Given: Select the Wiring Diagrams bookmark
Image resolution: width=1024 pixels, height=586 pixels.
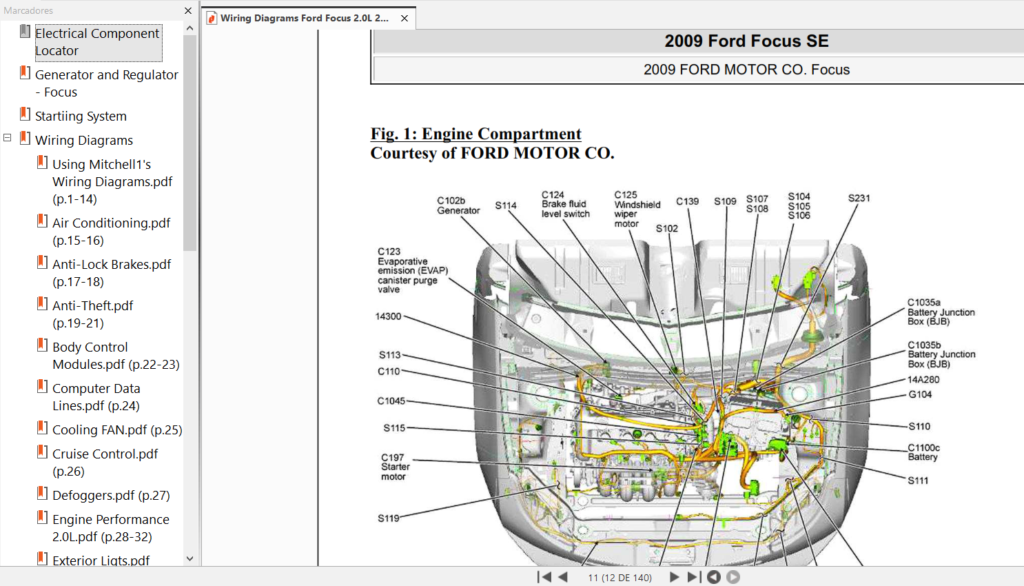Looking at the screenshot, I should [84, 140].
